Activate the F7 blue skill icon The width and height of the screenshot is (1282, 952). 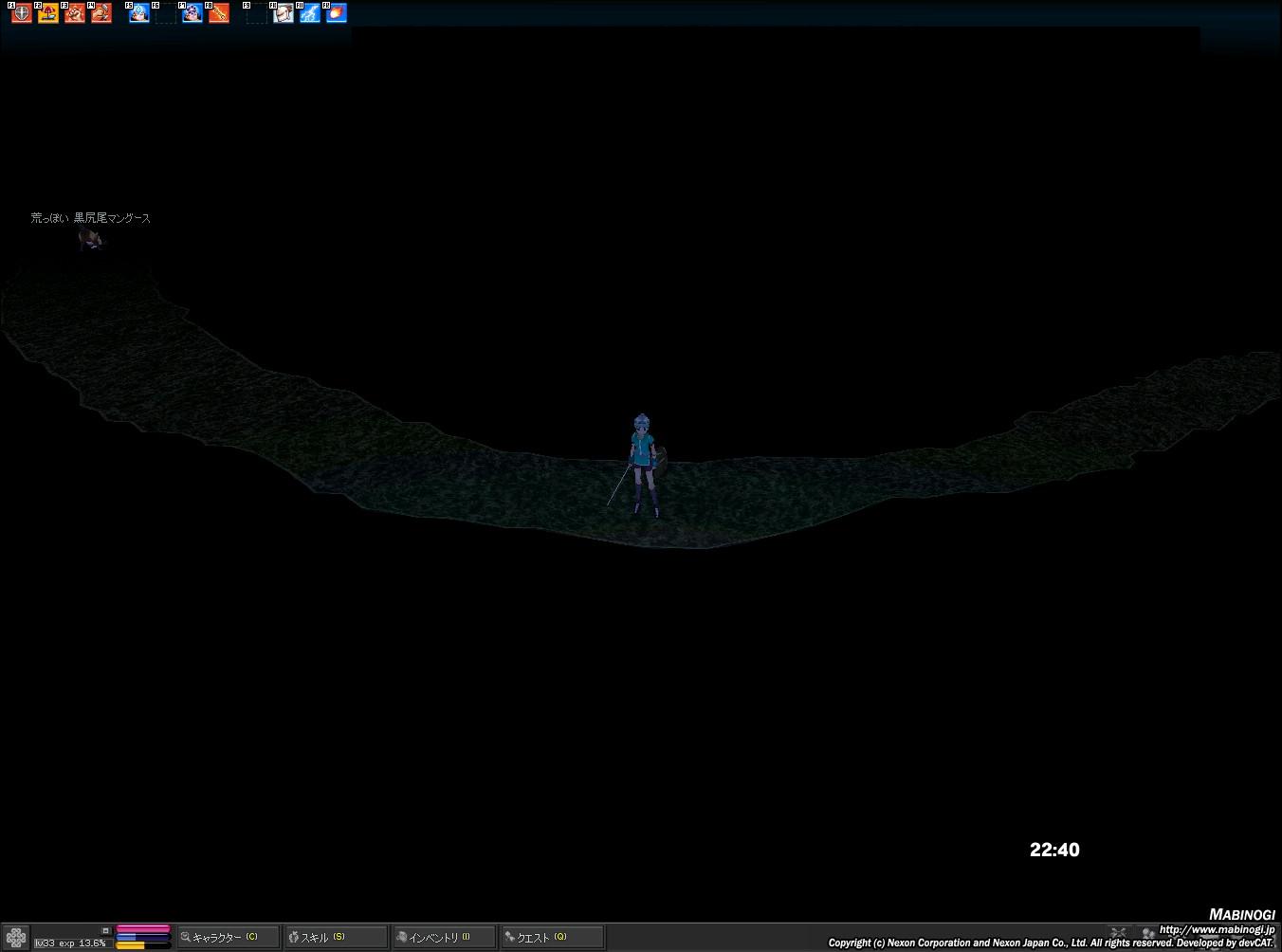[192, 13]
